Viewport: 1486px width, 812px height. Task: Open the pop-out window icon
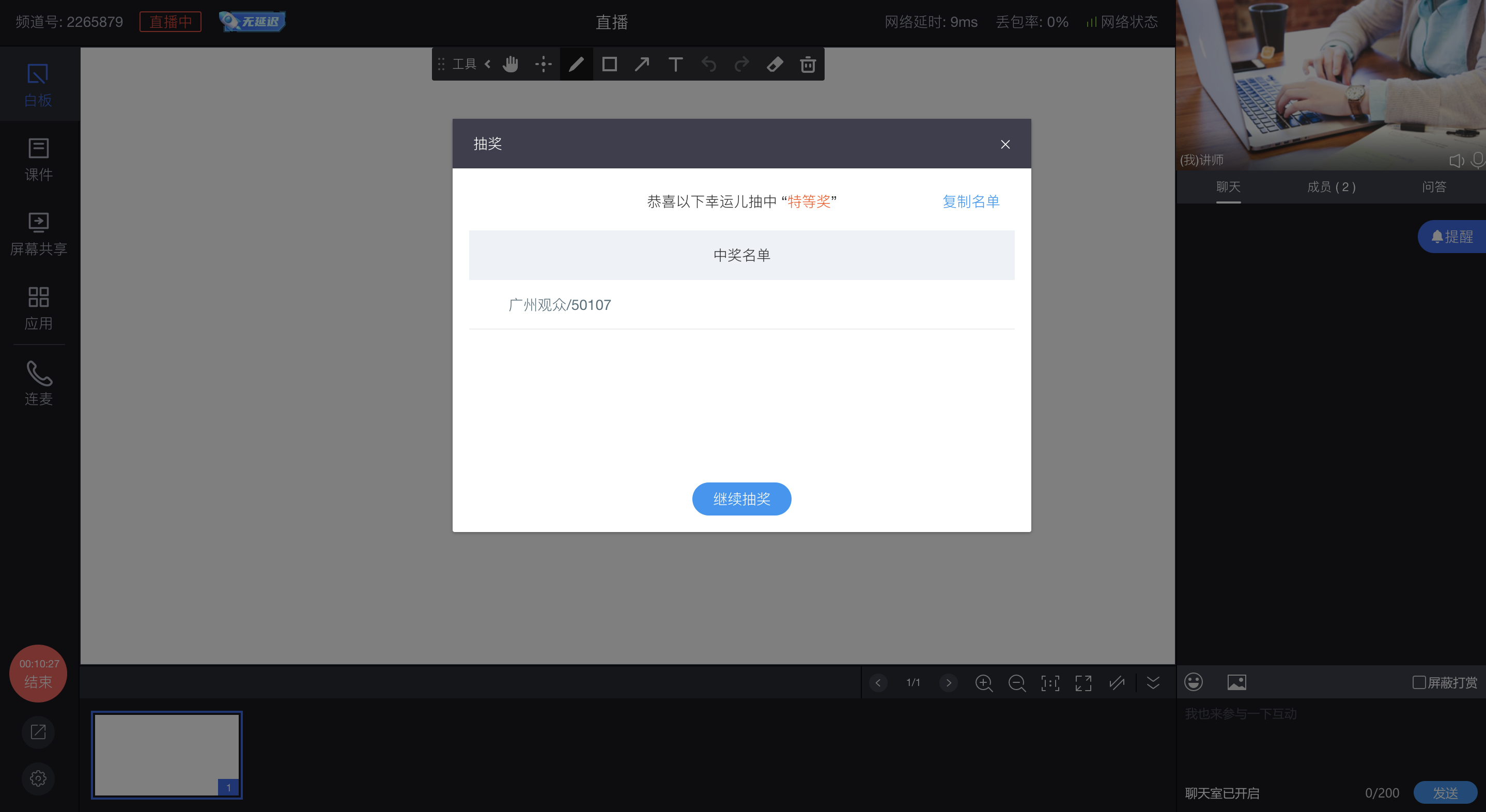[x=38, y=732]
